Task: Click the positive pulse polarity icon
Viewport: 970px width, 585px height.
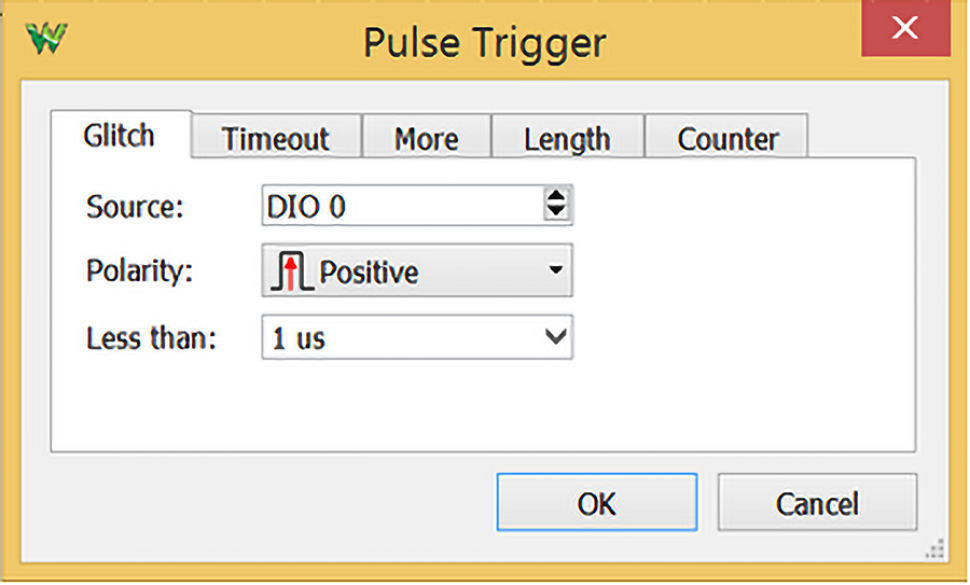Action: pos(291,271)
